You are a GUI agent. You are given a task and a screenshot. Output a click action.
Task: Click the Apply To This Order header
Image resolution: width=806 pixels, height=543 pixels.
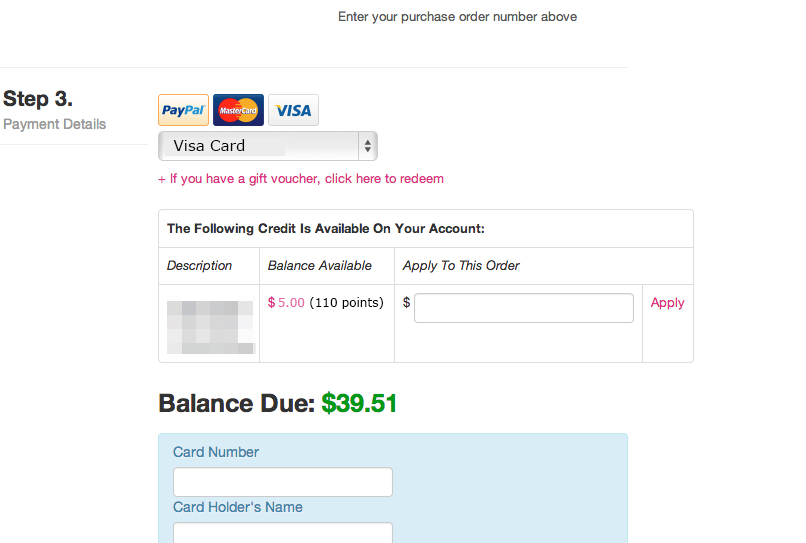[461, 266]
